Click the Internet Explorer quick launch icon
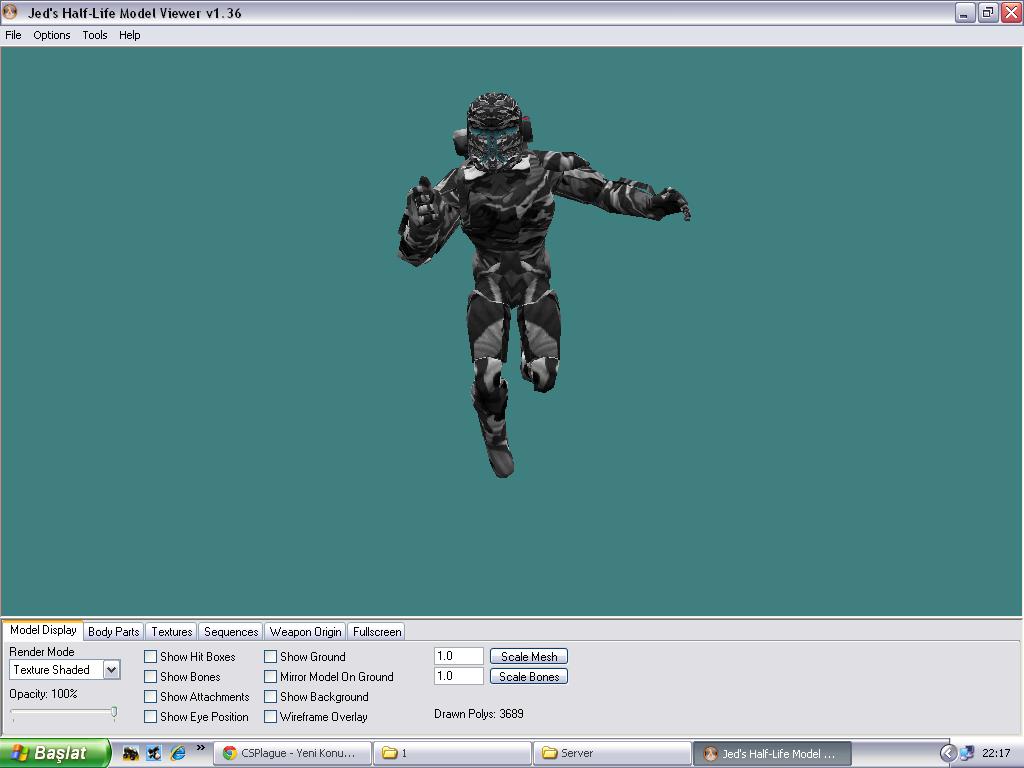Viewport: 1024px width, 768px height. [177, 753]
